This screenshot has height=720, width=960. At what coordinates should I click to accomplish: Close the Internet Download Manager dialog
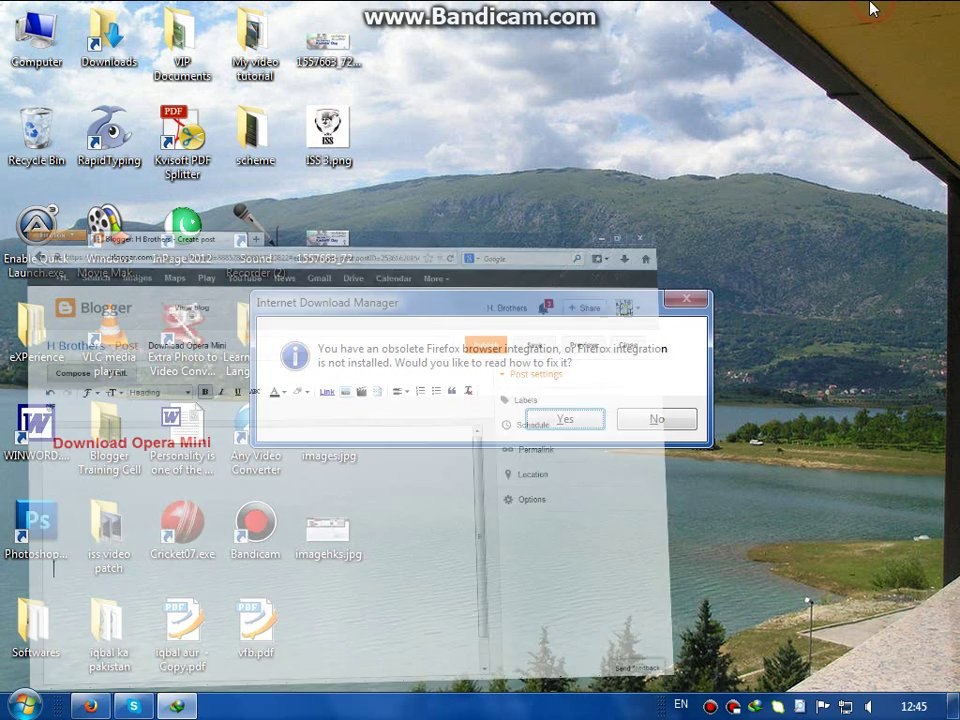[686, 299]
